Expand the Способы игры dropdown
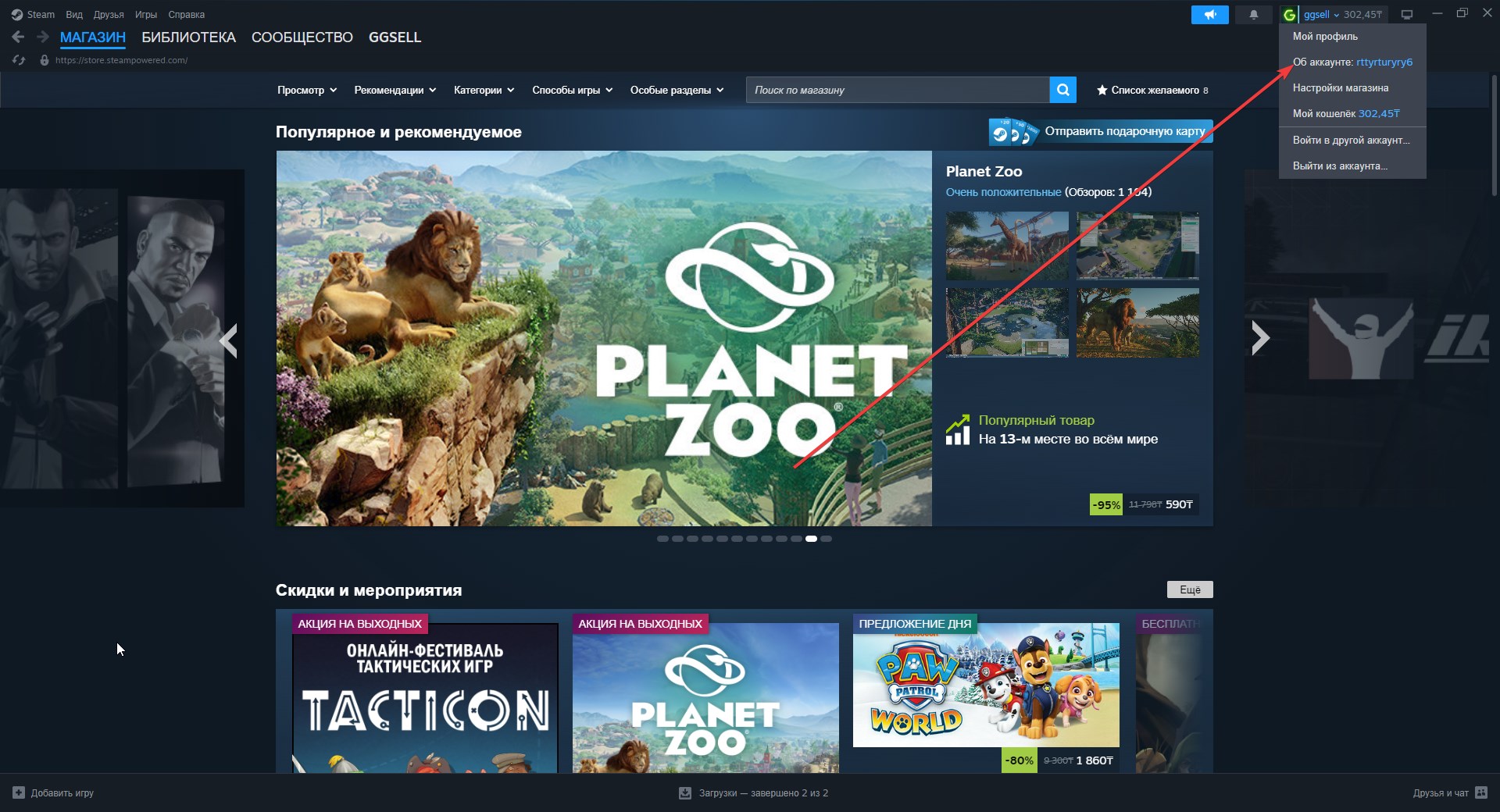 tap(573, 90)
